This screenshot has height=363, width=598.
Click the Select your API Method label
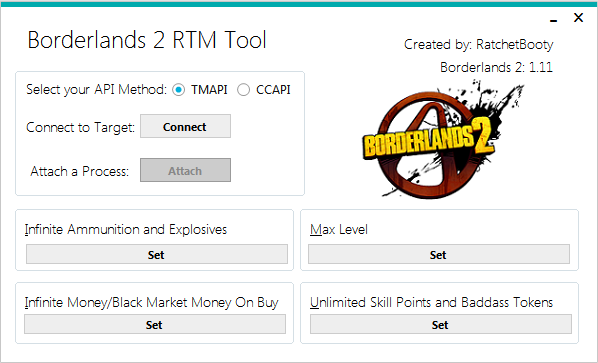(96, 90)
